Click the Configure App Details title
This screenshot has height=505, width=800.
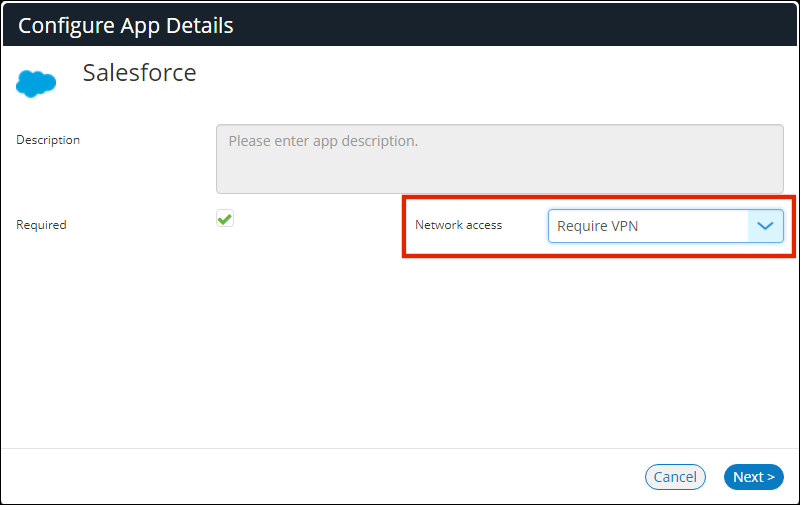coord(126,26)
